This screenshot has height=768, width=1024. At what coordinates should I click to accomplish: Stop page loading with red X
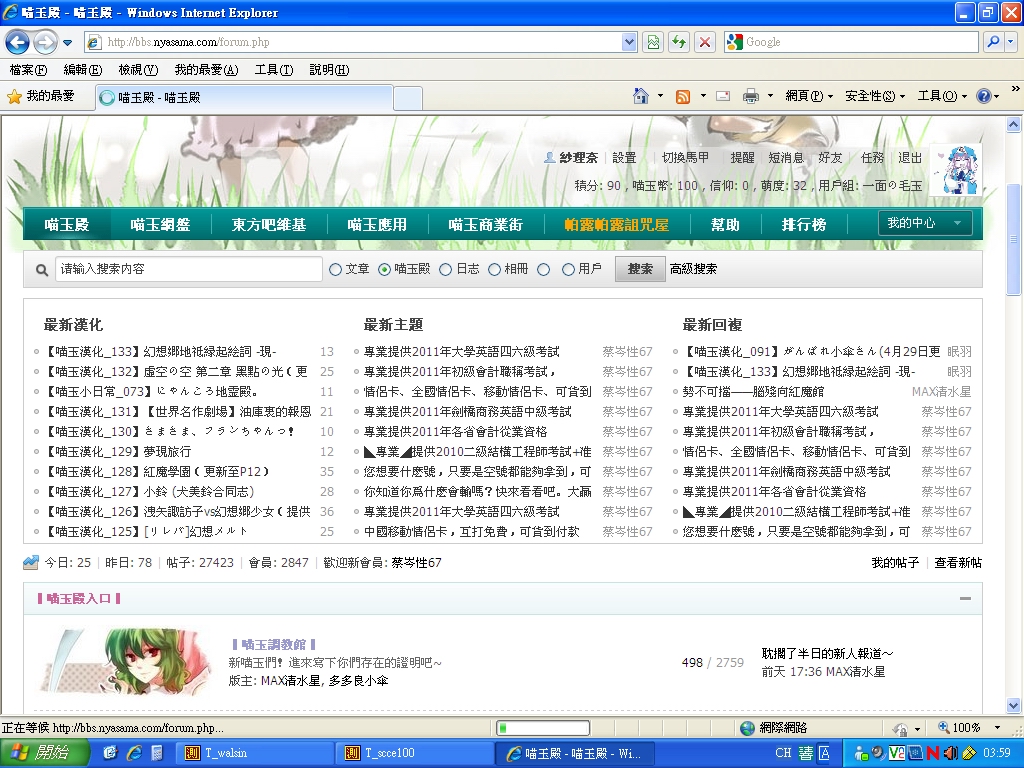pos(705,42)
